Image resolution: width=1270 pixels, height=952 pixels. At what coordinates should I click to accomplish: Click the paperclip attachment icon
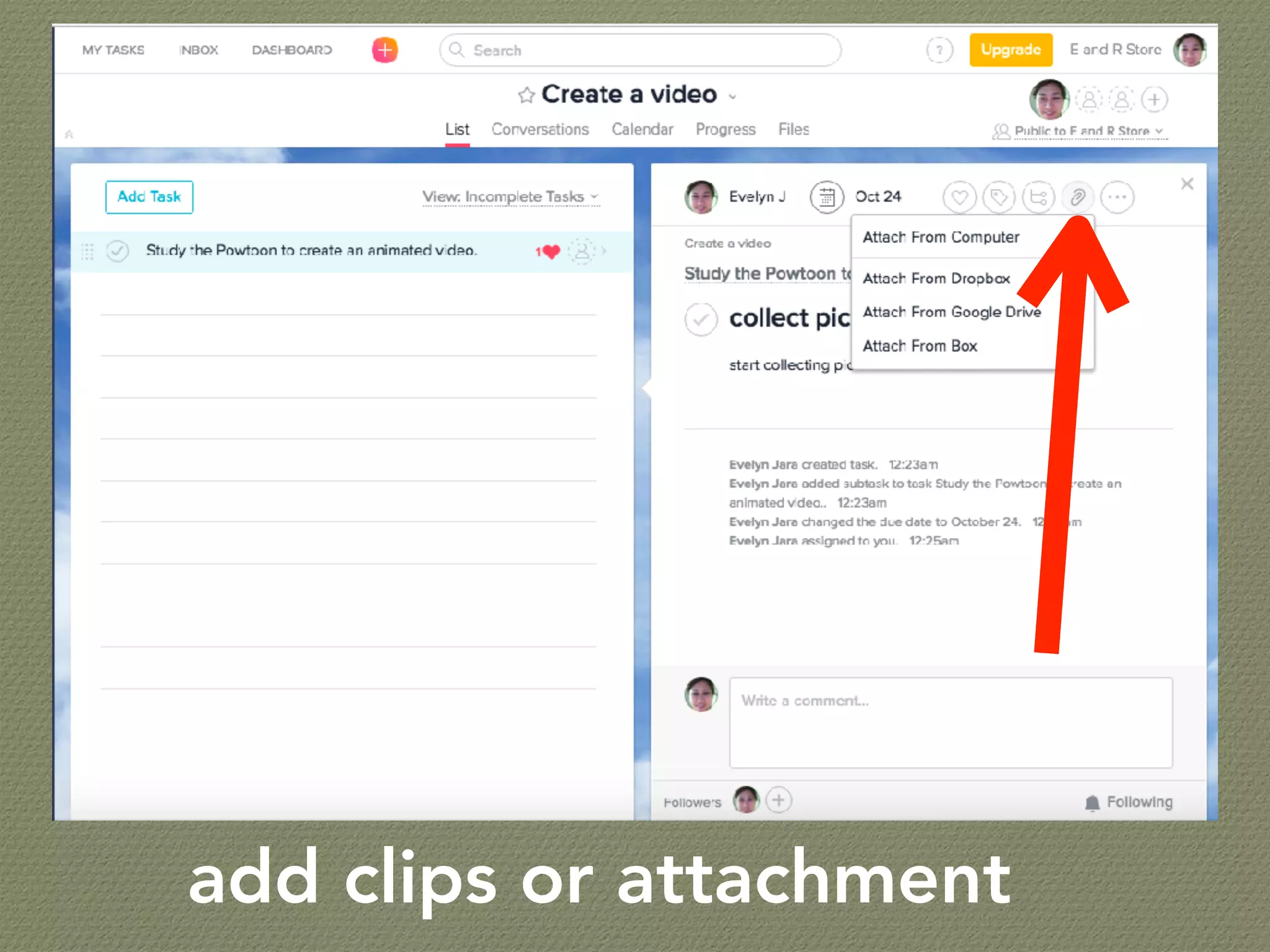click(1078, 198)
